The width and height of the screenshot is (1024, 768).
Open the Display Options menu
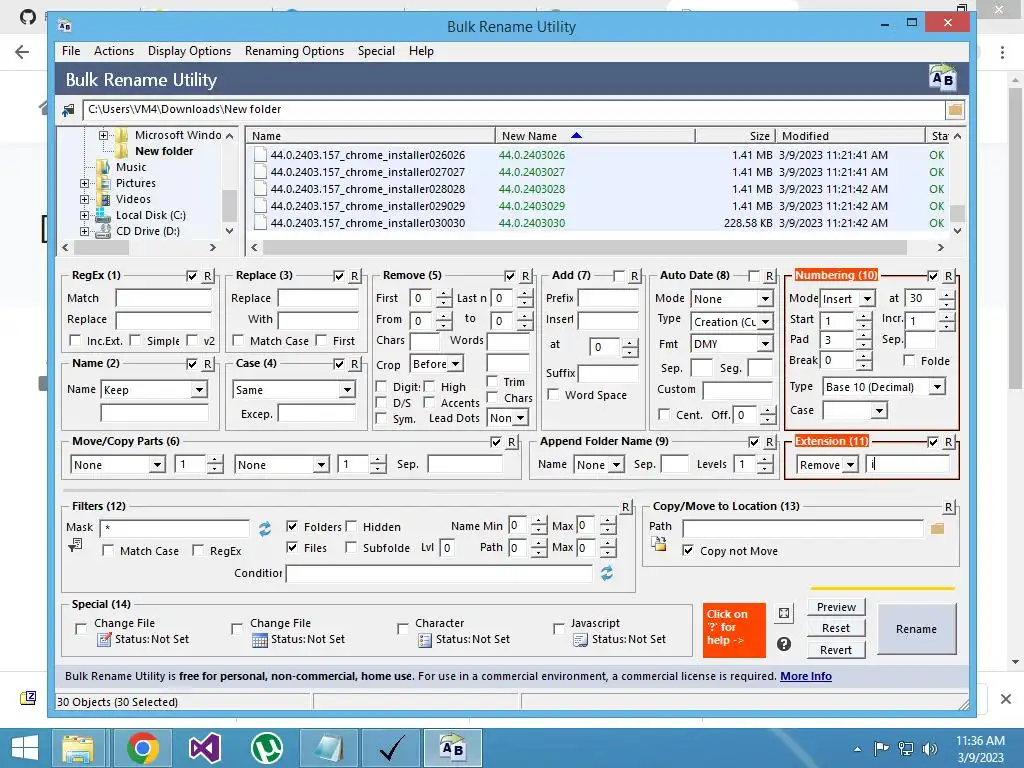click(189, 51)
